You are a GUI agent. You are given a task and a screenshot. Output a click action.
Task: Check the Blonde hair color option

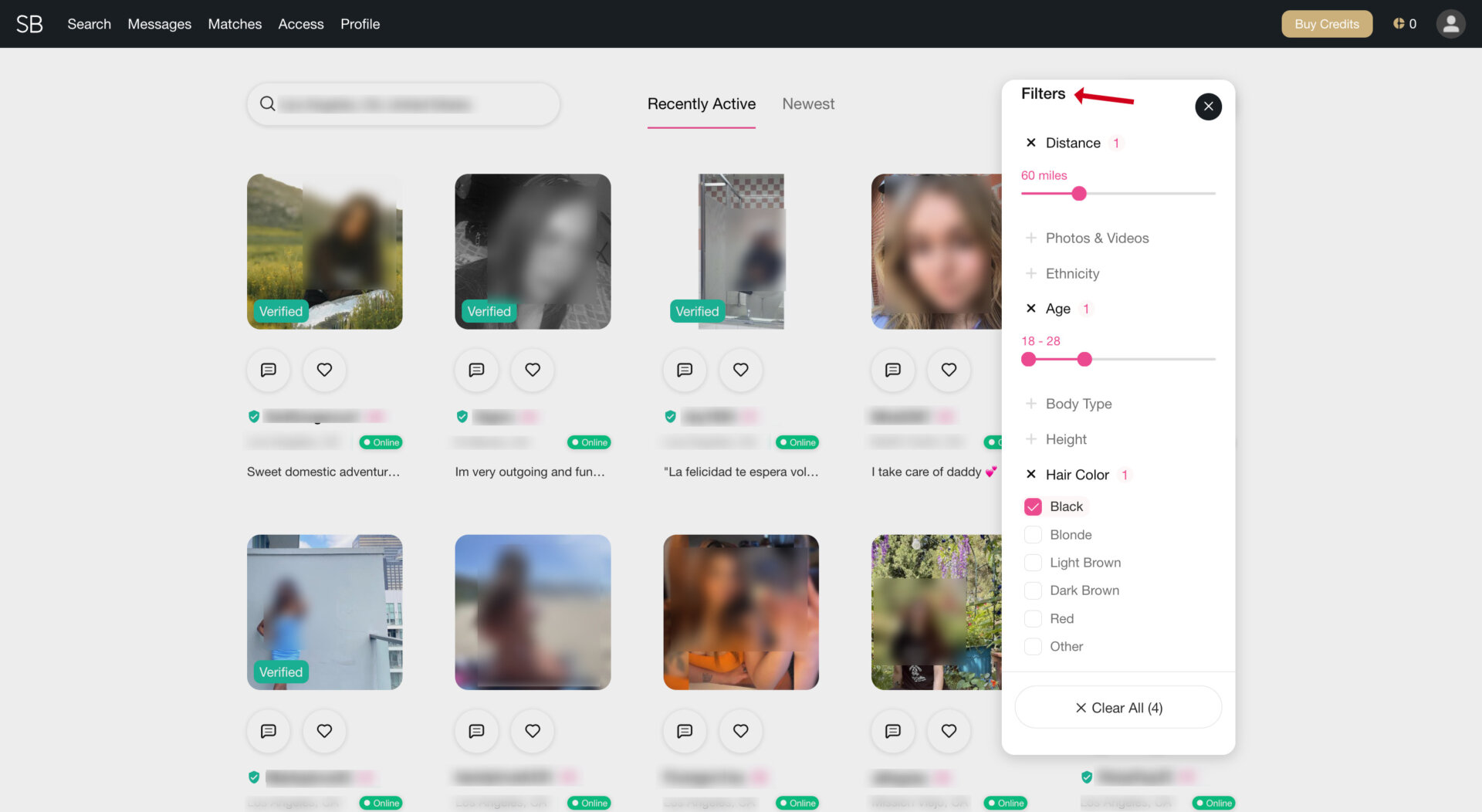tap(1033, 535)
